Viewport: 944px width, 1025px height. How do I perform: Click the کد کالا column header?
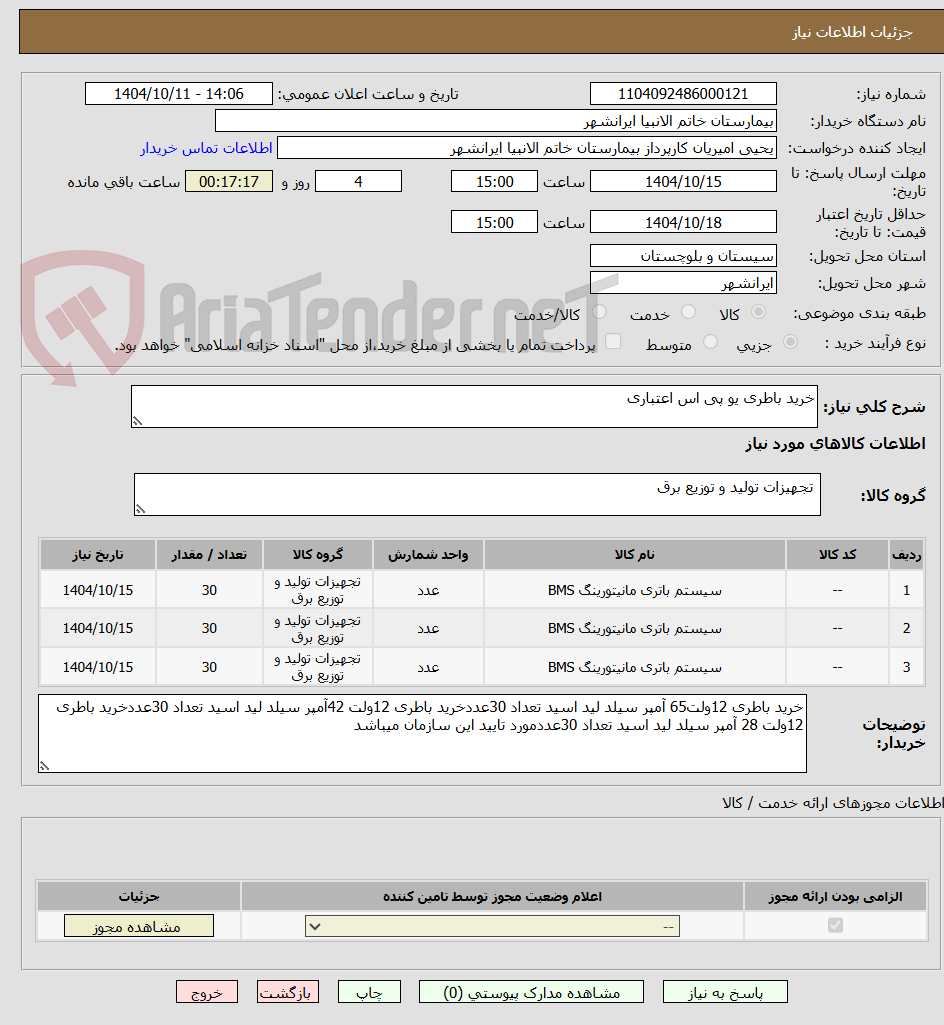[837, 554]
